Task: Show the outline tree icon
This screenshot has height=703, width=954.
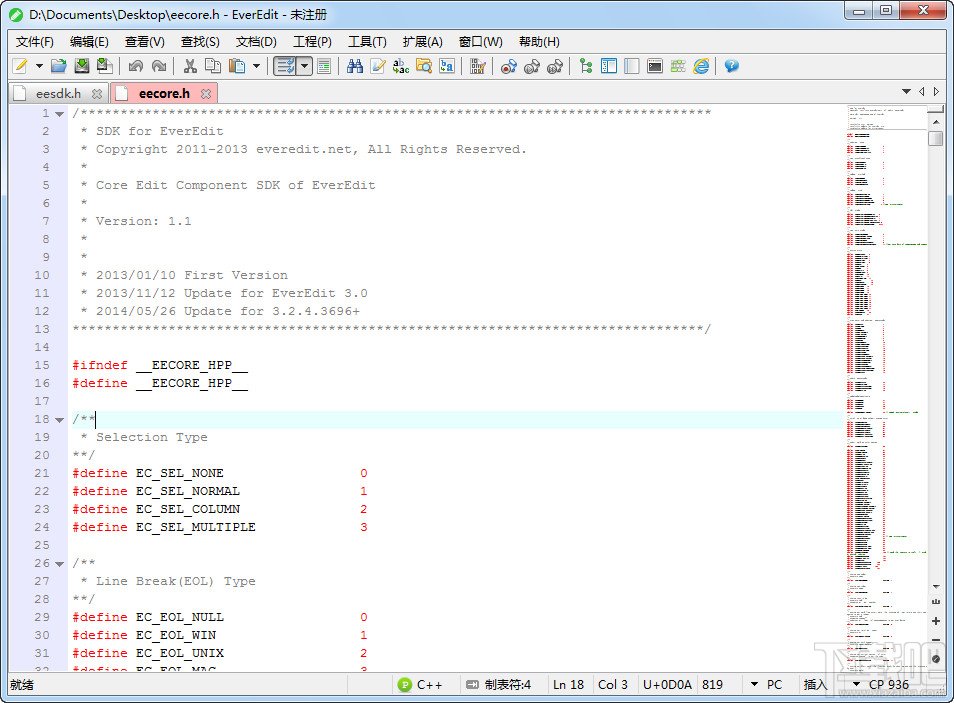Action: coord(586,66)
